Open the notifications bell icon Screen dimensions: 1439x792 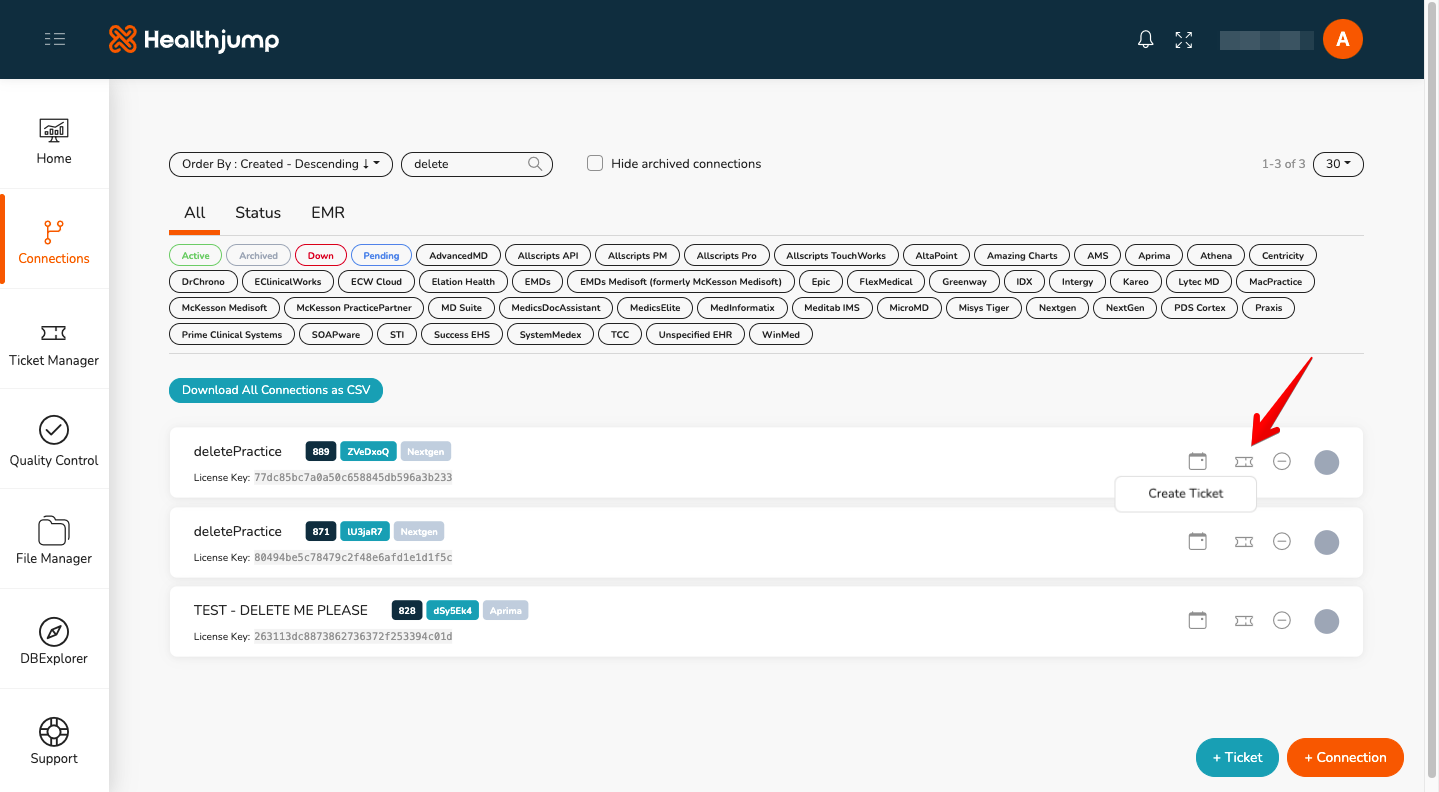[x=1146, y=39]
